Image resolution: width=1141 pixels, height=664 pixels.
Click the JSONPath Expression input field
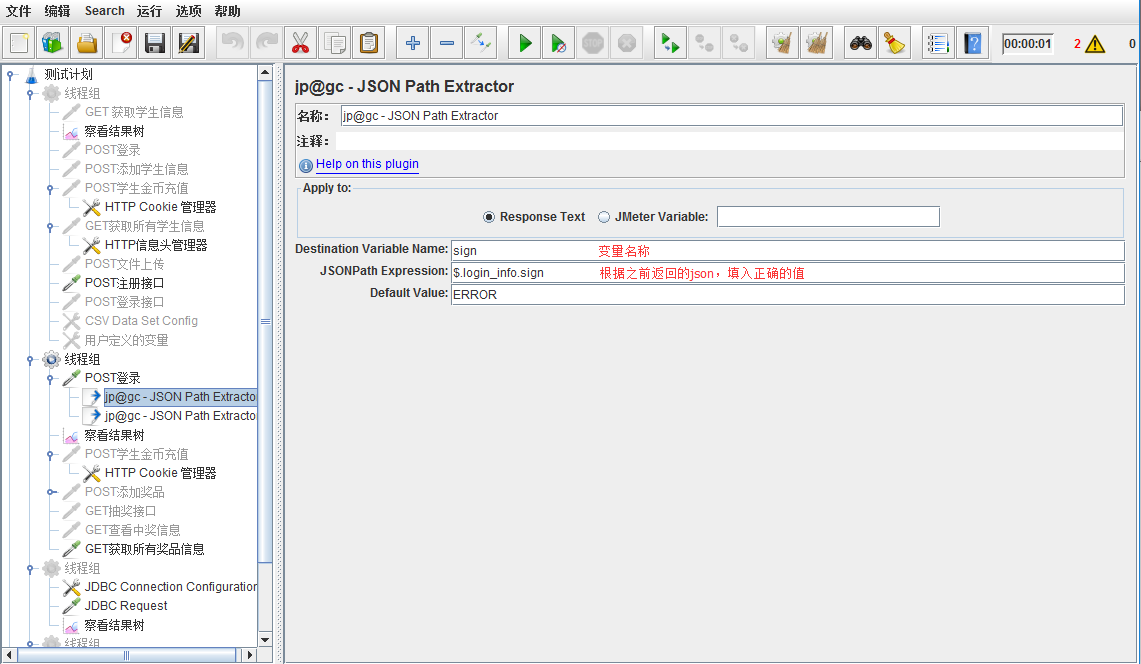tap(787, 272)
